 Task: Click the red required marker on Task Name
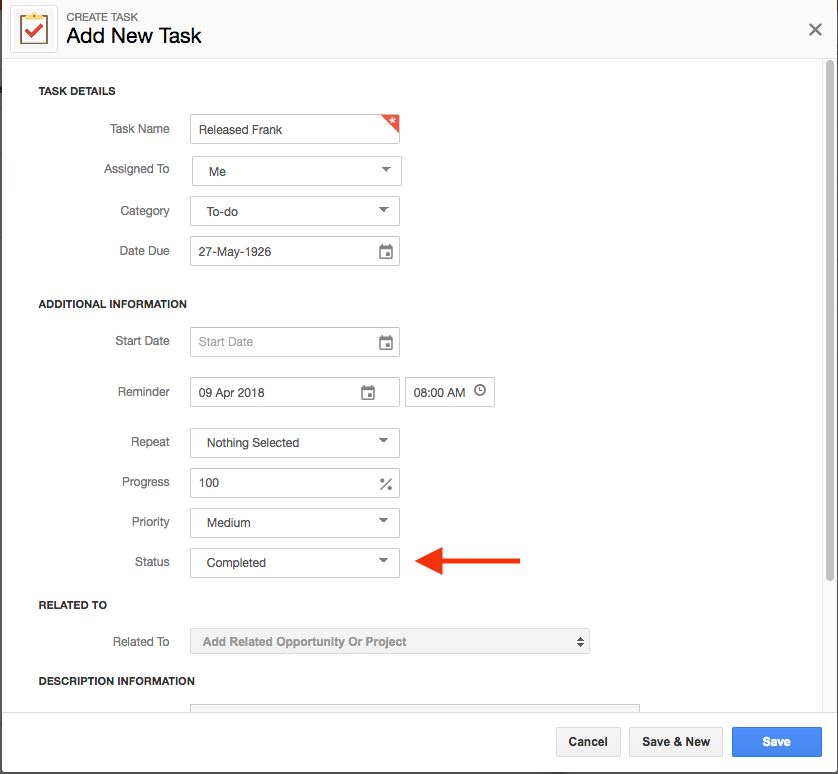click(392, 121)
